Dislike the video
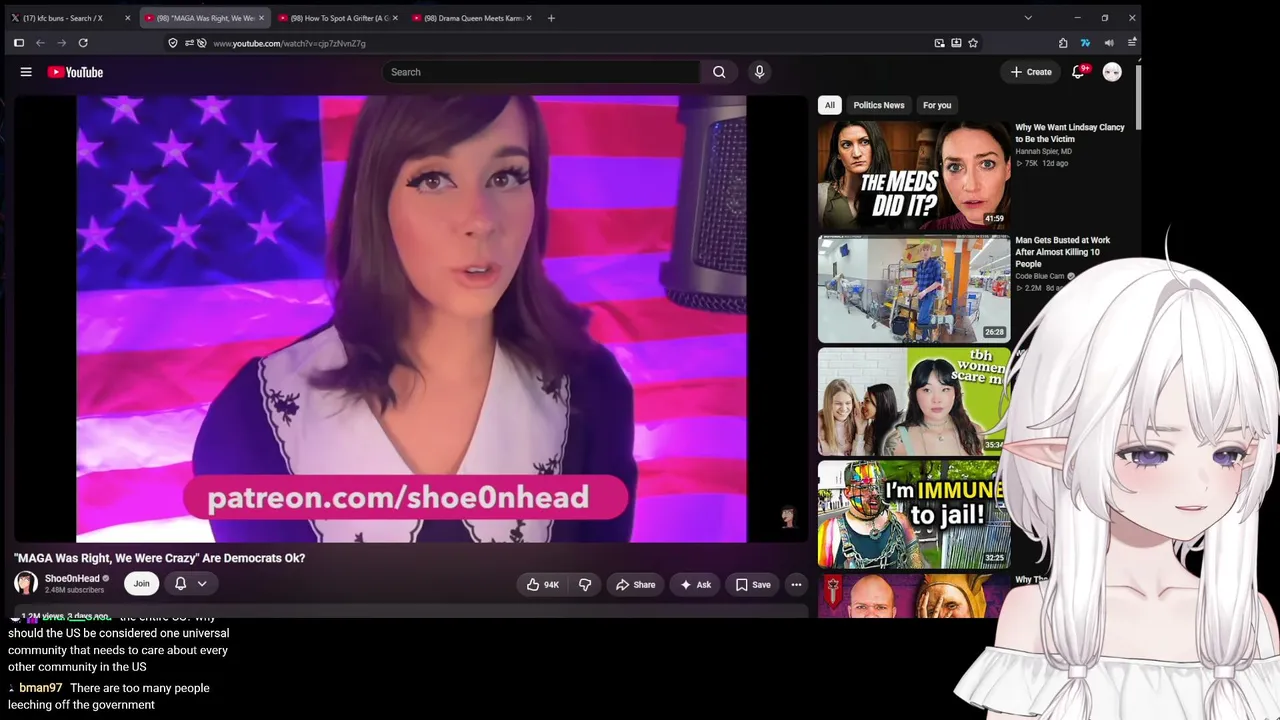Screen dimensions: 1280x720 (585, 585)
